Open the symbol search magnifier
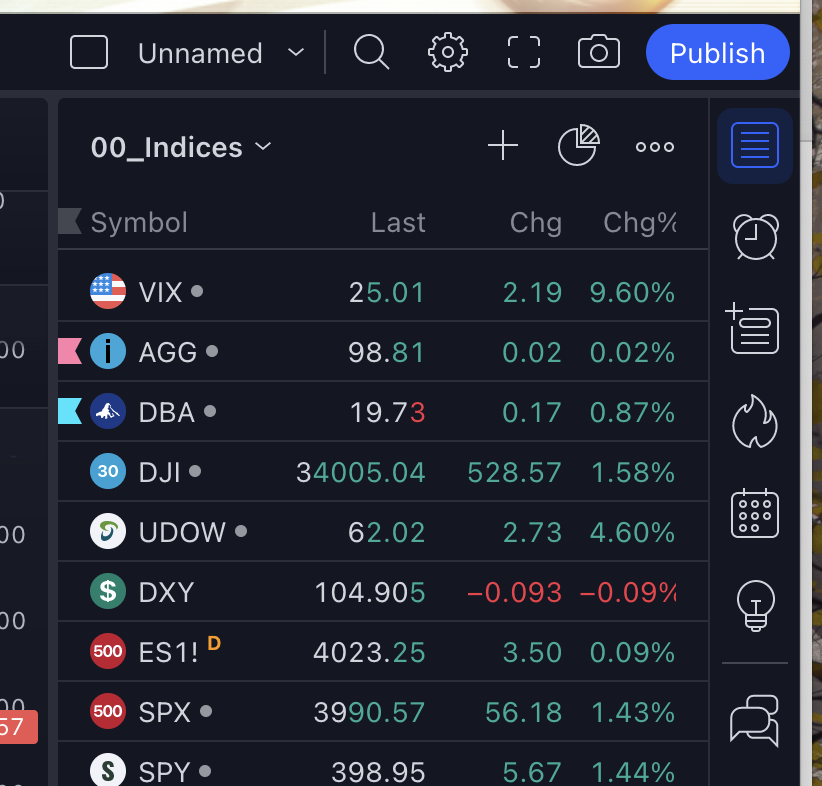 (371, 52)
